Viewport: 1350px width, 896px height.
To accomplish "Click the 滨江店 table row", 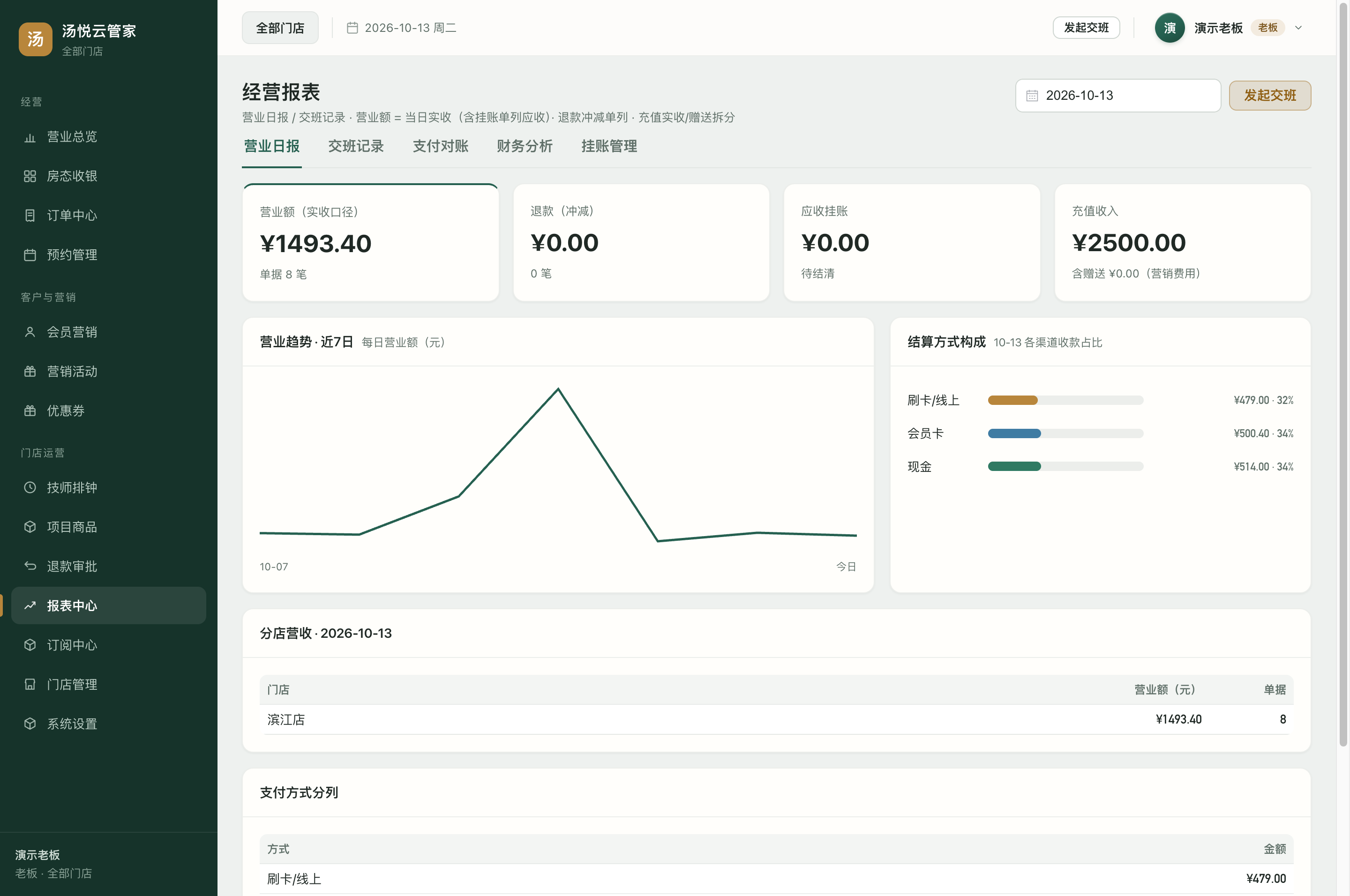I will (x=776, y=719).
